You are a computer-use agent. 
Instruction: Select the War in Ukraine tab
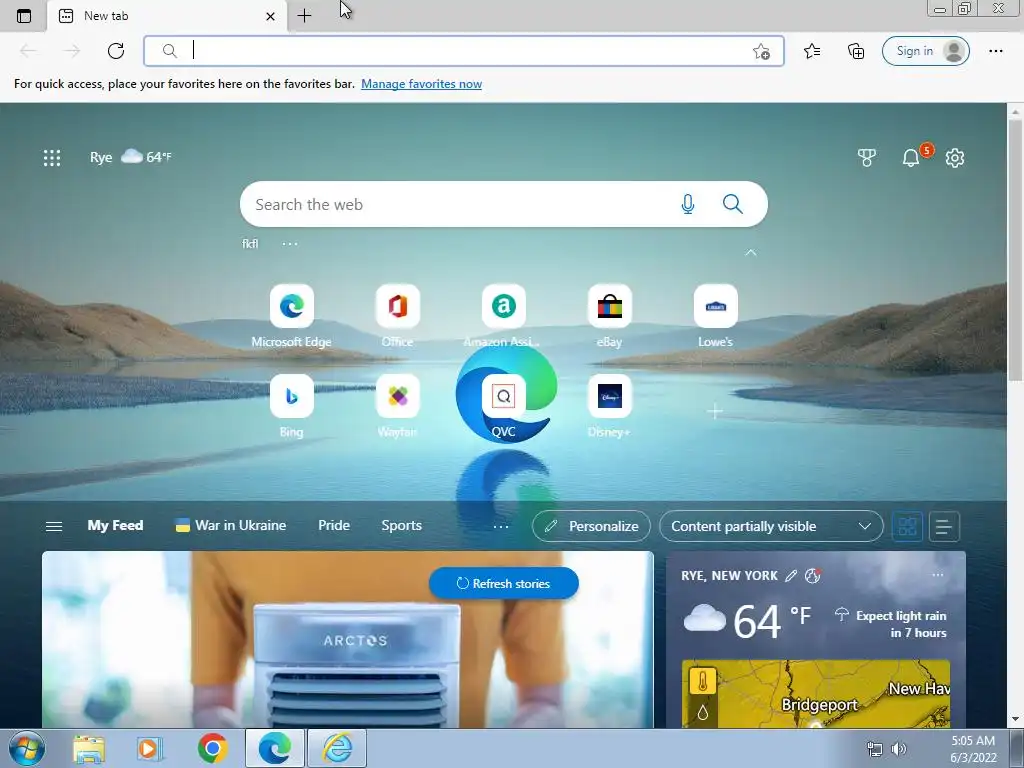point(231,526)
